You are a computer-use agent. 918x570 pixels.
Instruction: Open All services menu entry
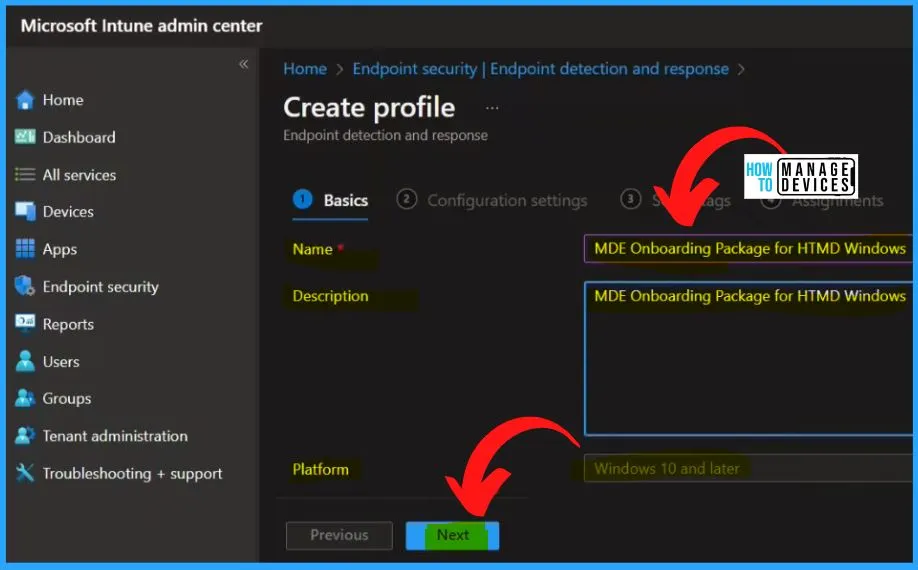pyautogui.click(x=79, y=175)
